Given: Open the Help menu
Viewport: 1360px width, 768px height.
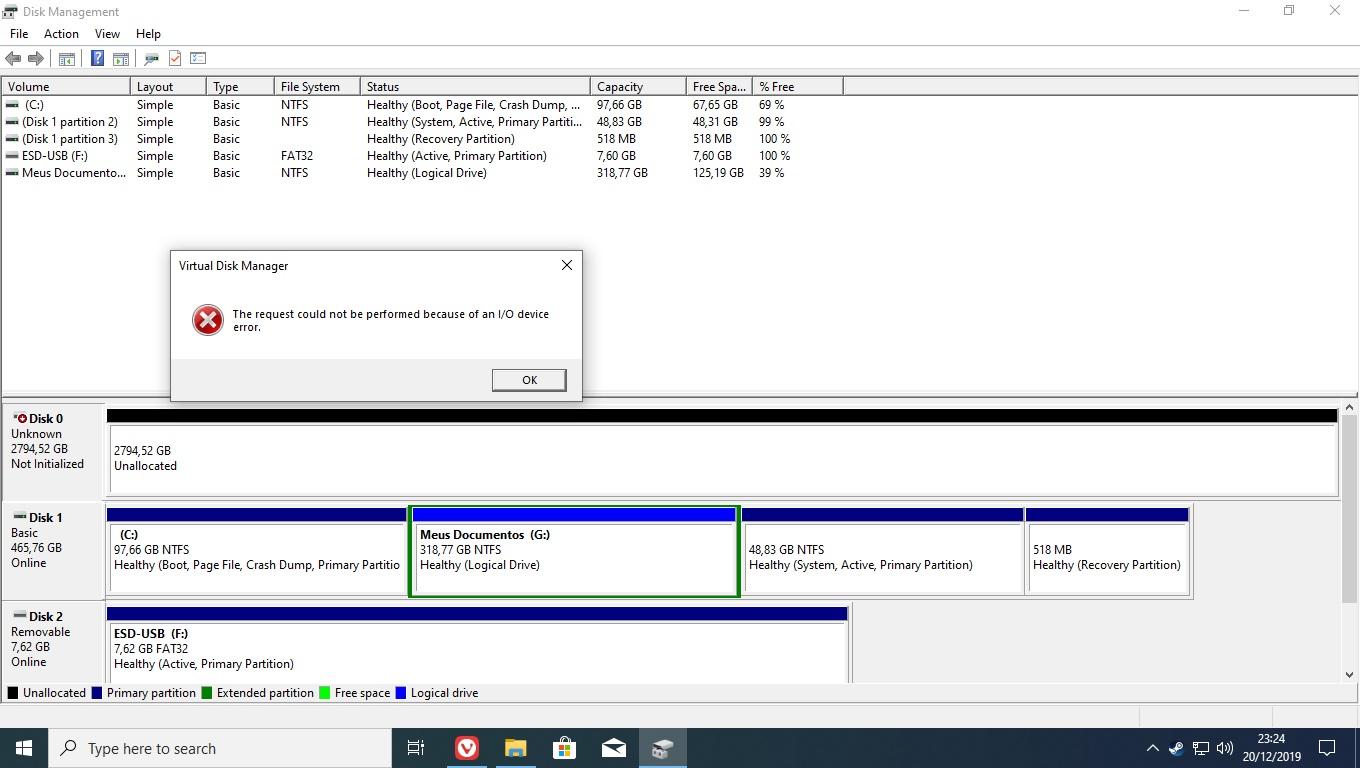Looking at the screenshot, I should pos(148,33).
